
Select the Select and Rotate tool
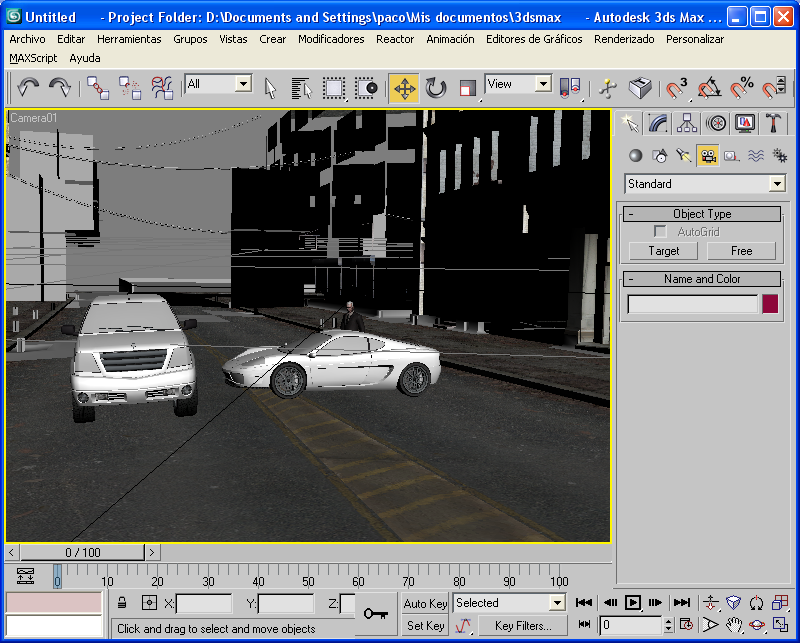pos(434,87)
